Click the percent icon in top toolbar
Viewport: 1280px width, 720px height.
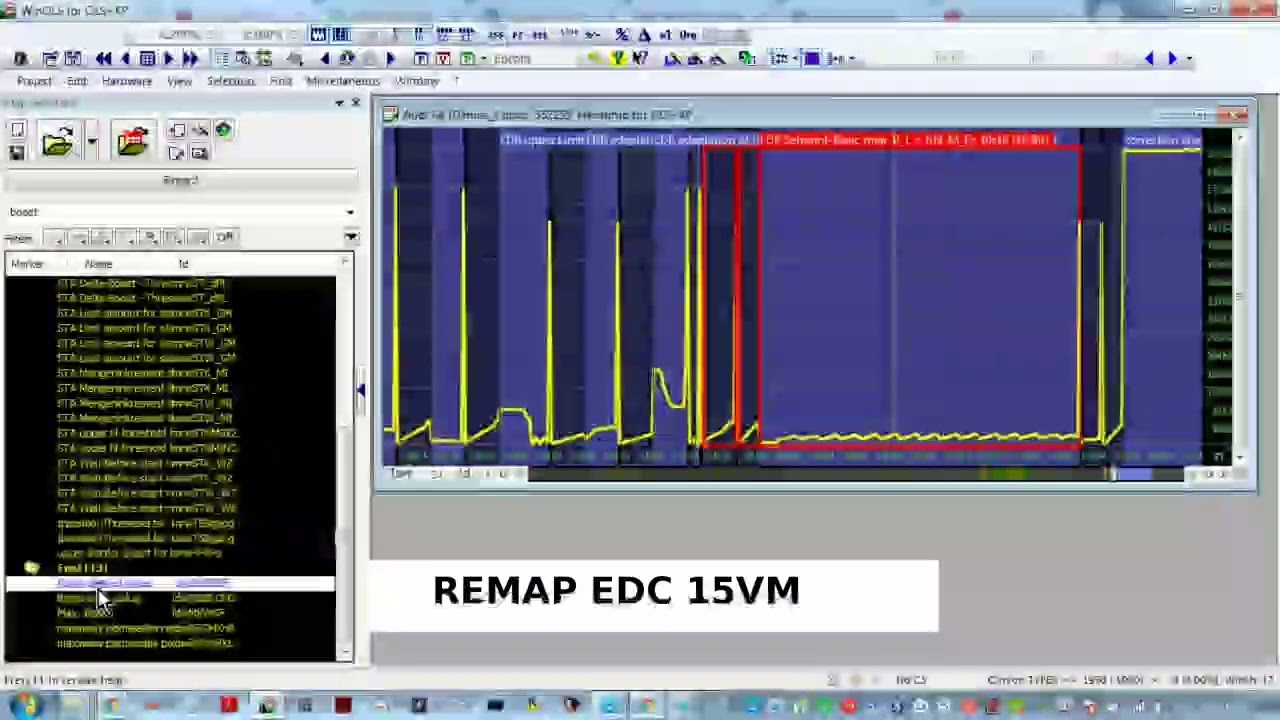[622, 35]
